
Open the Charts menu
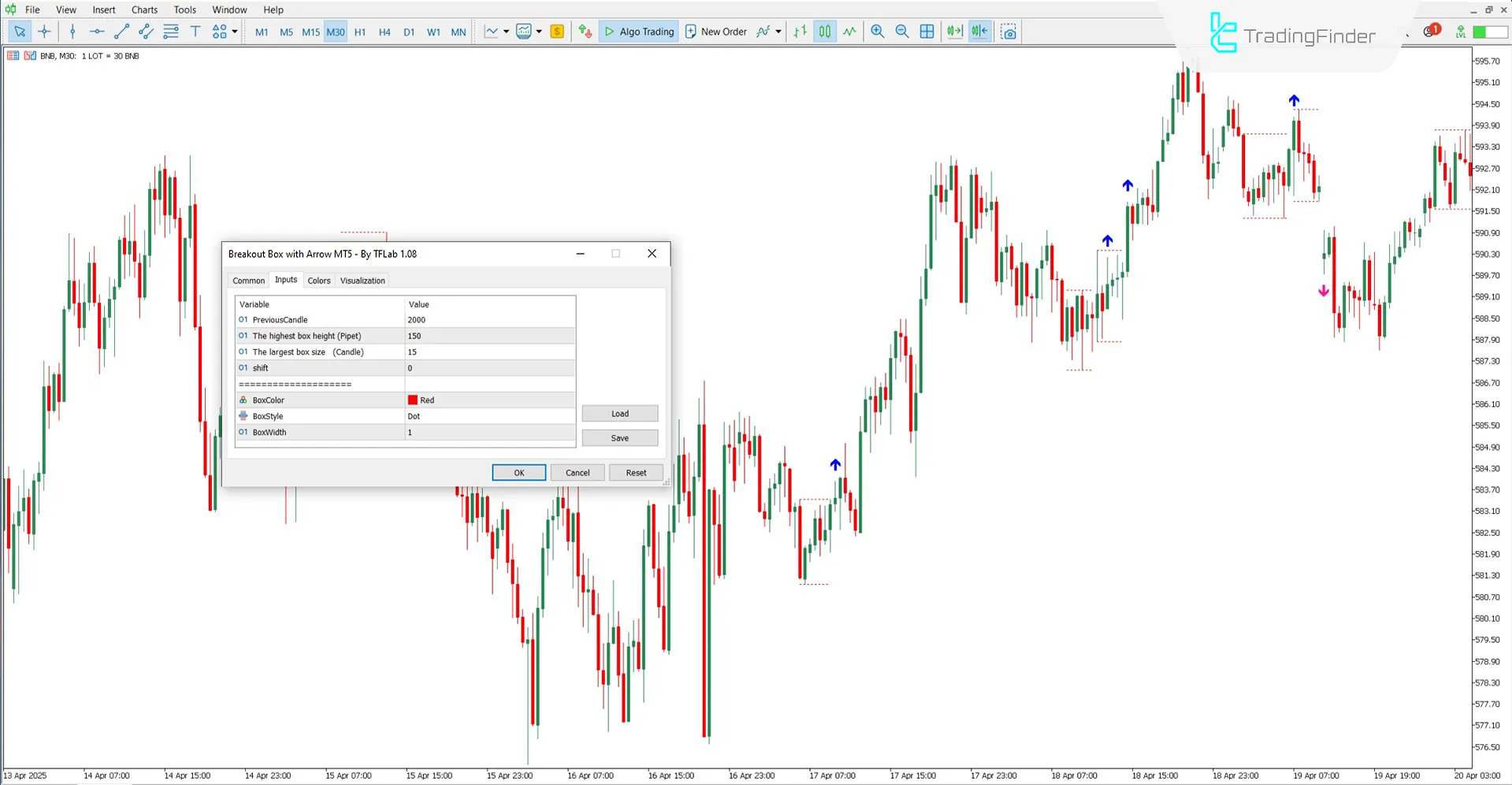(144, 9)
